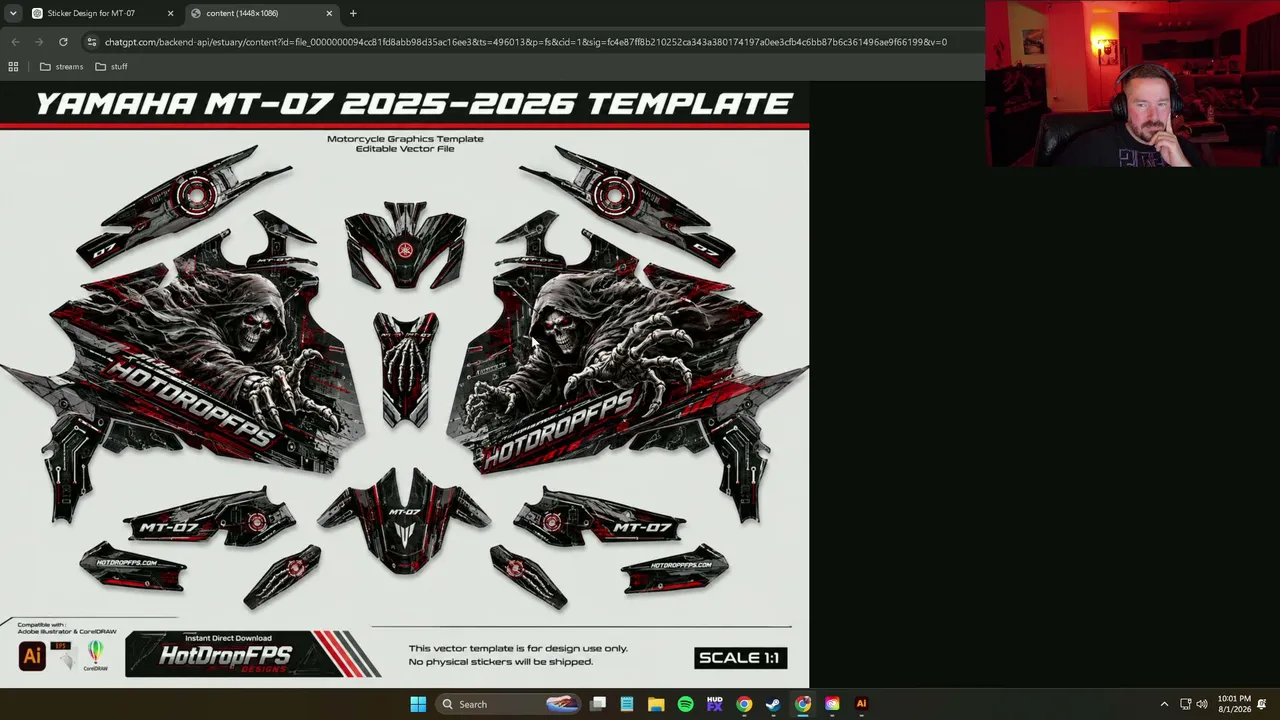Screen dimensions: 1280x720
Task: Open the clock showing 10:01 PM
Action: click(1234, 704)
